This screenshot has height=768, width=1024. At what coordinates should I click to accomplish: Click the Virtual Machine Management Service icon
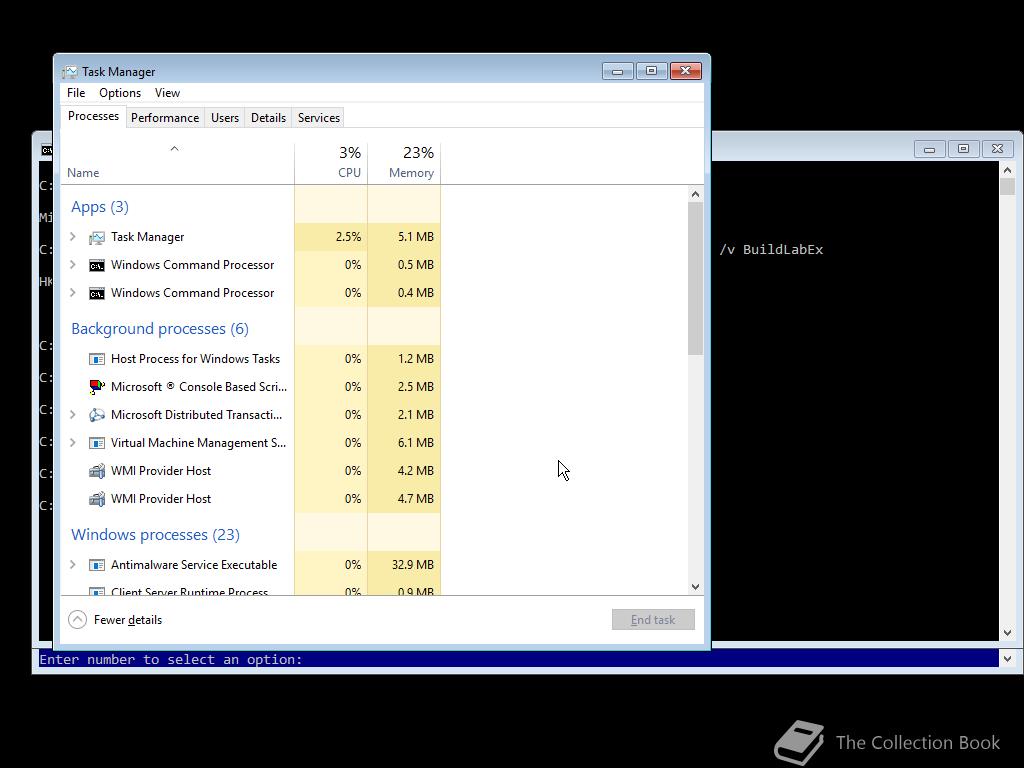[x=97, y=443]
